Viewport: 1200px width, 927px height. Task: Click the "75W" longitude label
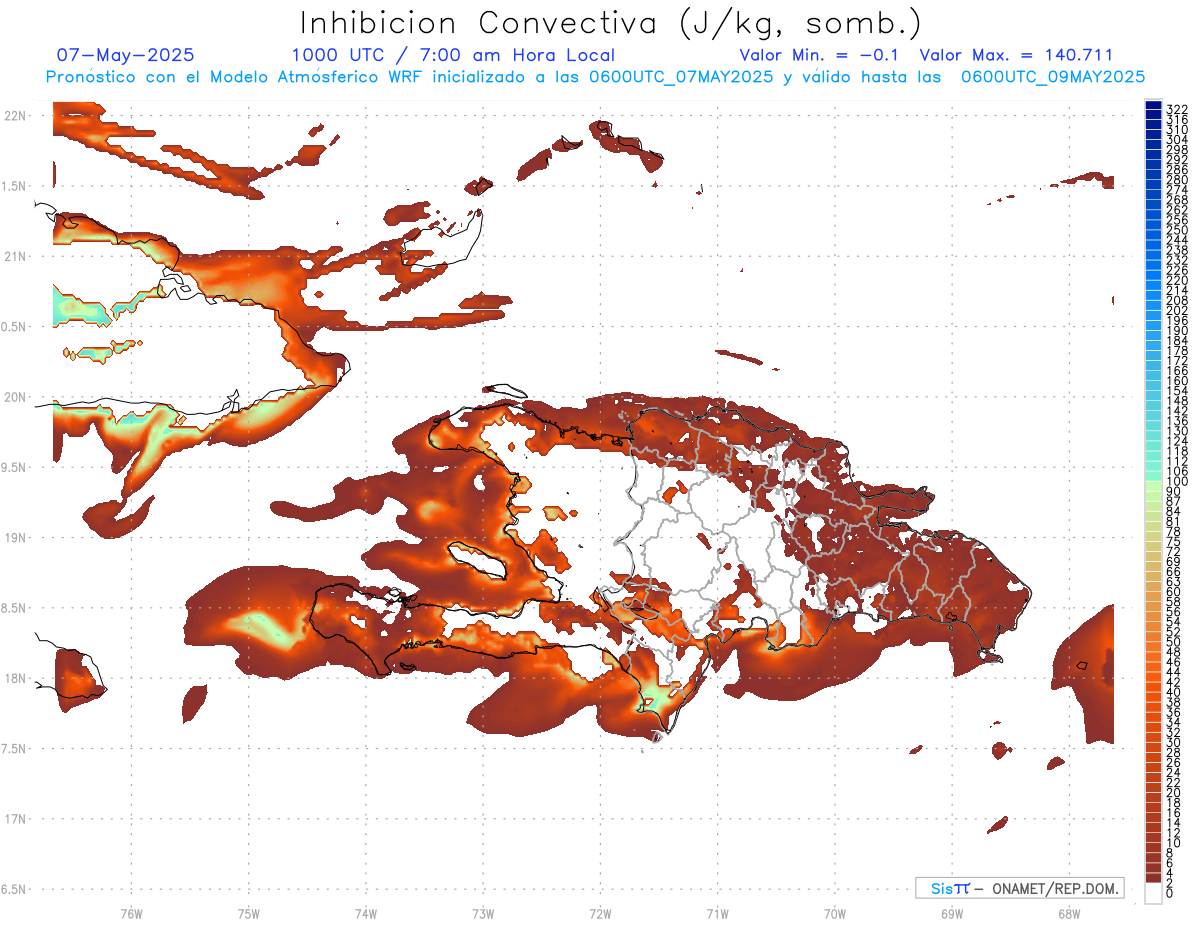[248, 912]
